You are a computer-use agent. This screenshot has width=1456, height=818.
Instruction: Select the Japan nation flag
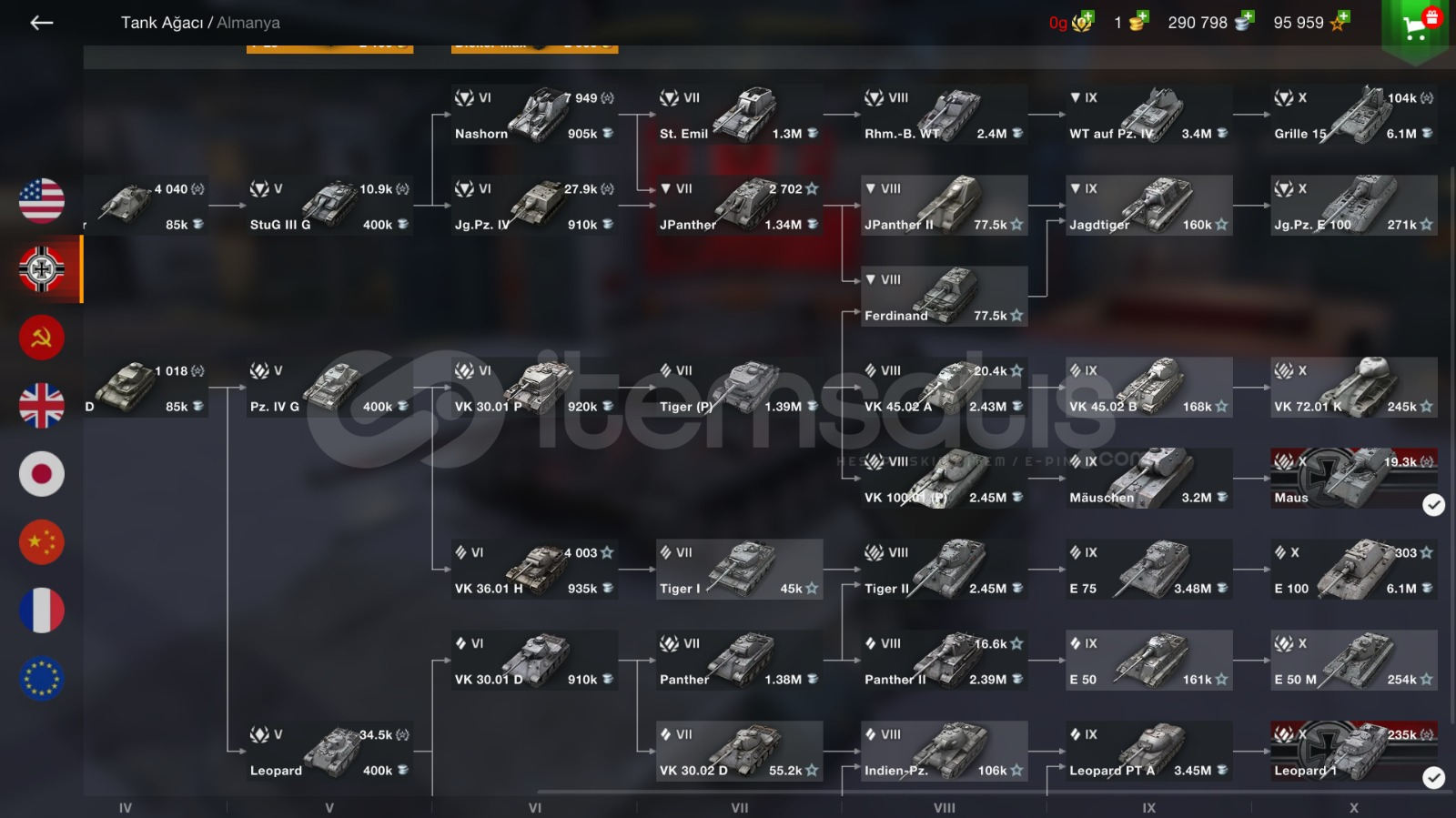pos(42,474)
